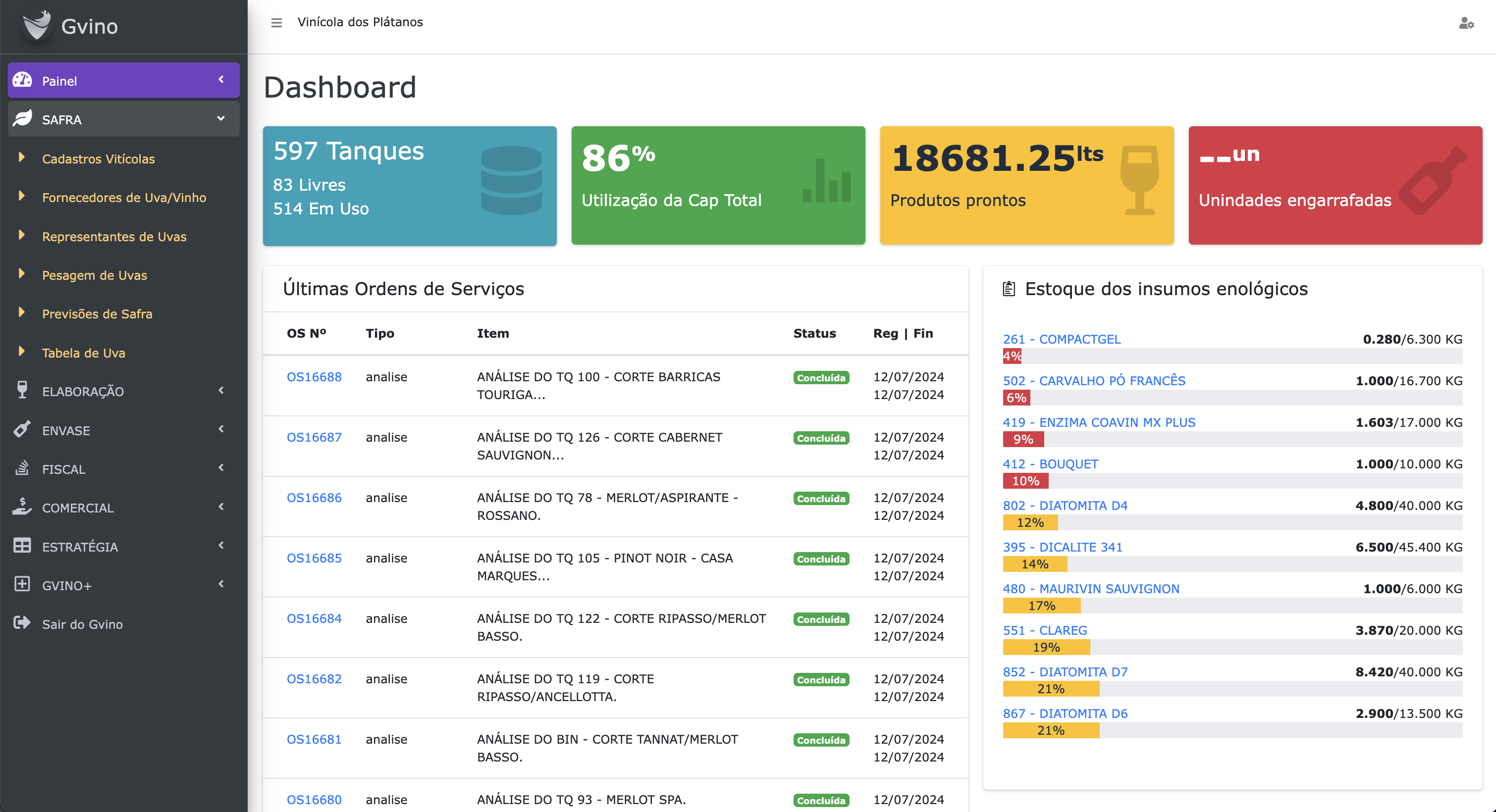Viewport: 1496px width, 812px height.
Task: Click the COMERCIAL hand-dollar icon
Action: [23, 507]
